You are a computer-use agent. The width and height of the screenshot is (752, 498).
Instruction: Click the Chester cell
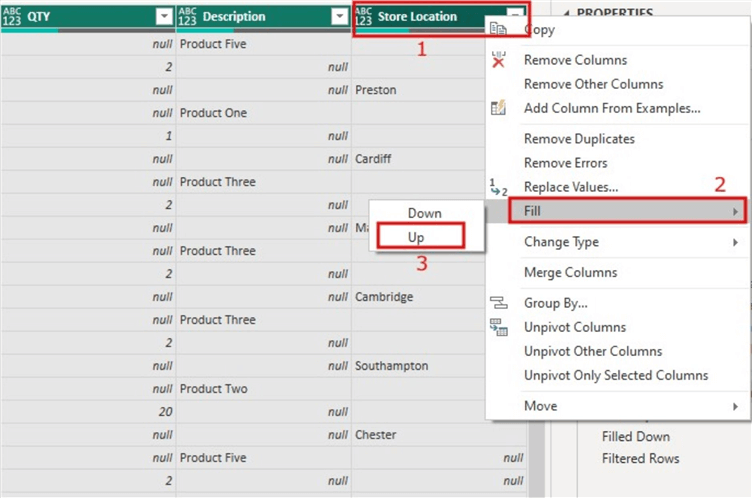click(x=439, y=435)
